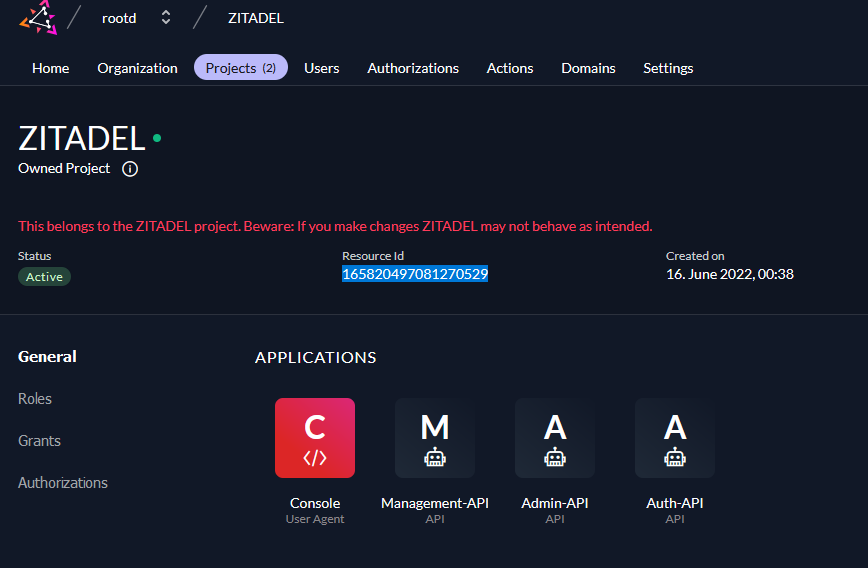Click the Owned Project label
This screenshot has width=868, height=568.
click(64, 168)
